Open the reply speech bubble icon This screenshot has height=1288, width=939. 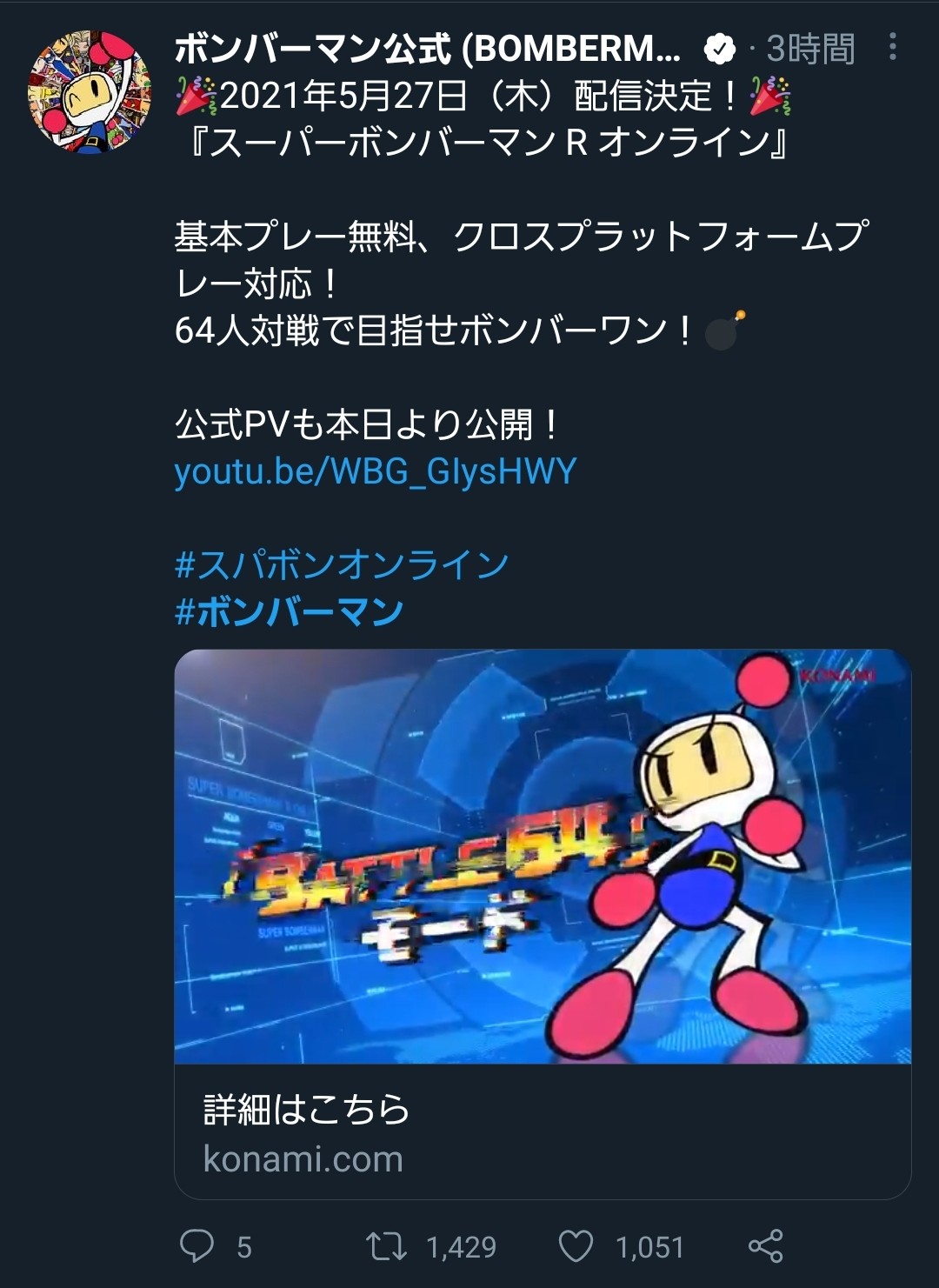tap(196, 1245)
